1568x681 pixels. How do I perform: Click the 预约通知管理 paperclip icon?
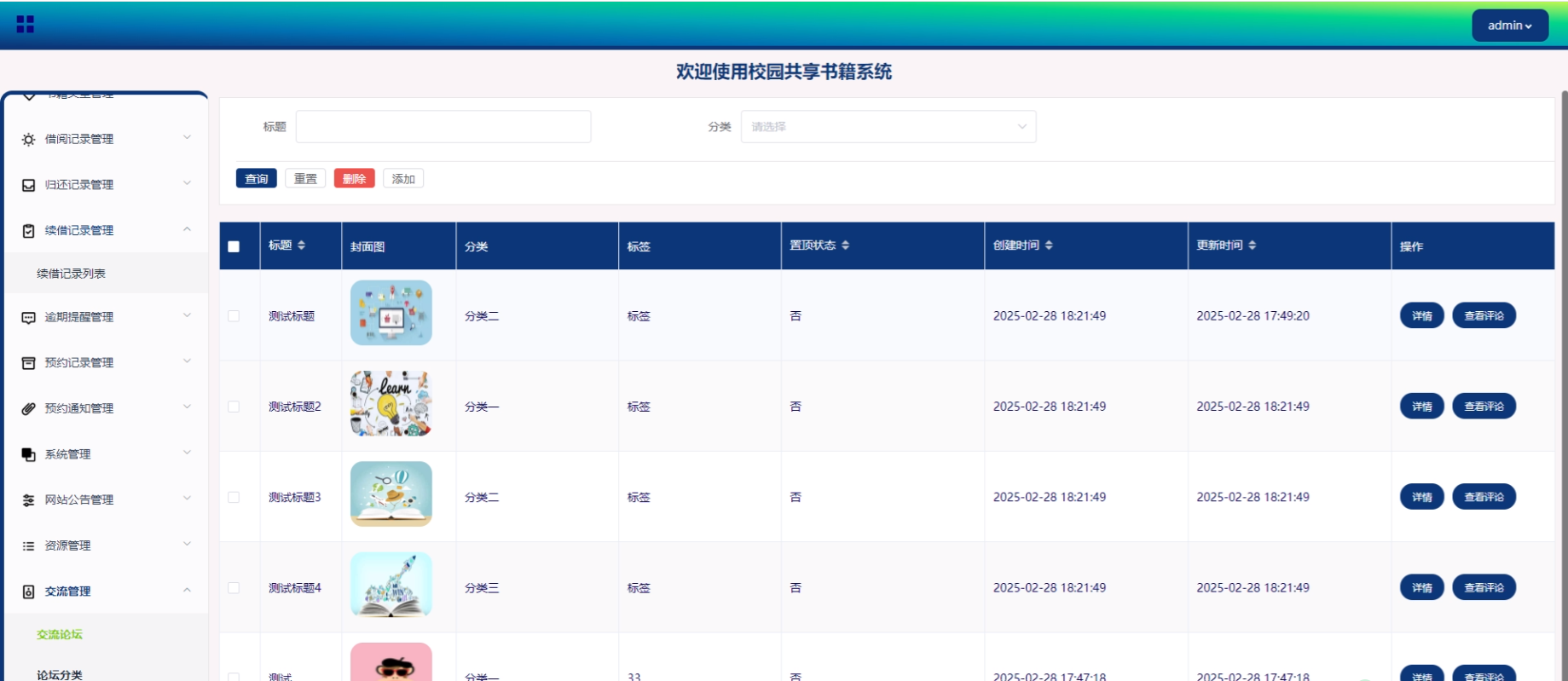[x=29, y=409]
